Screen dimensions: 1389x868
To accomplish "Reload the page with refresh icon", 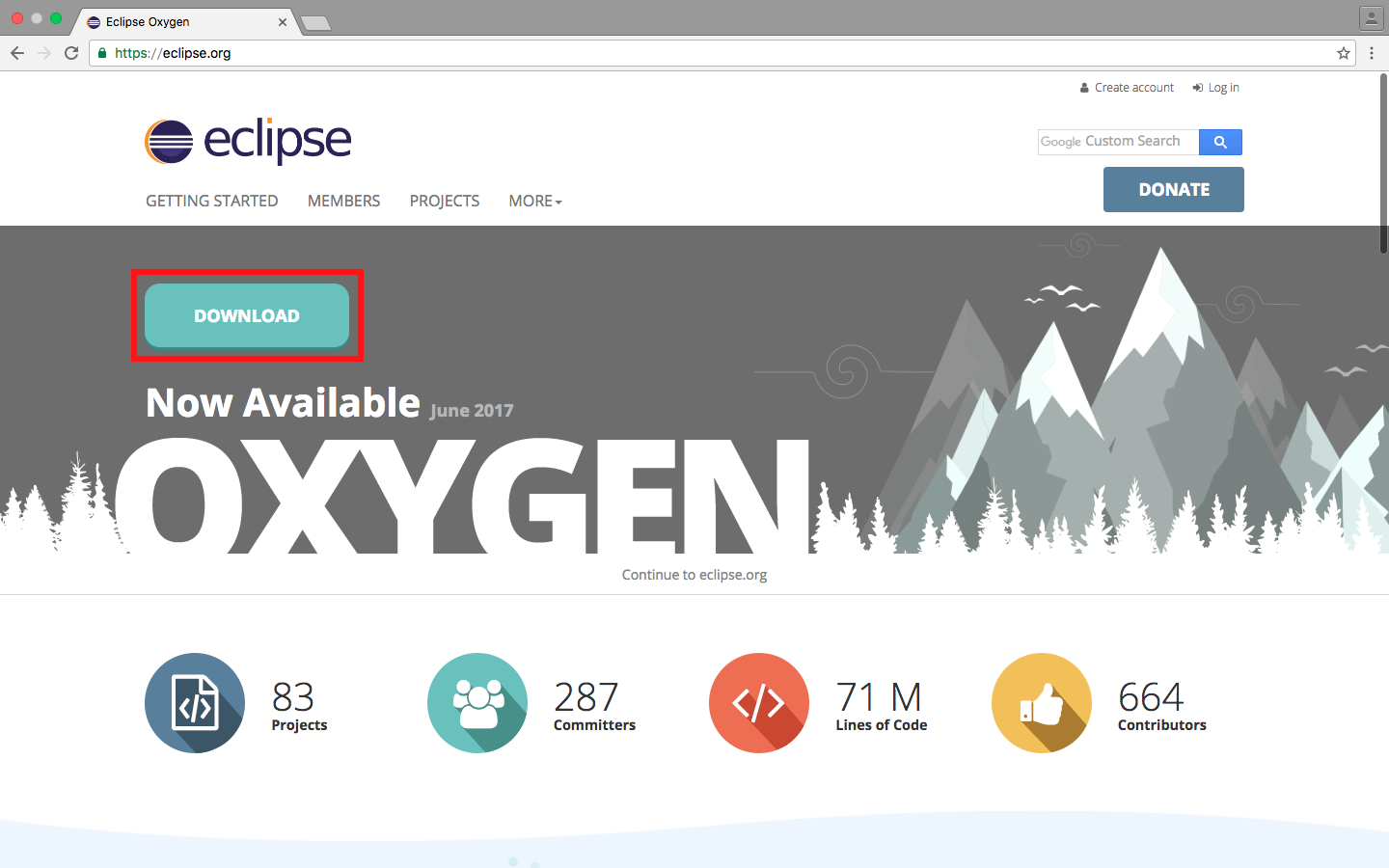I will pos(71,53).
